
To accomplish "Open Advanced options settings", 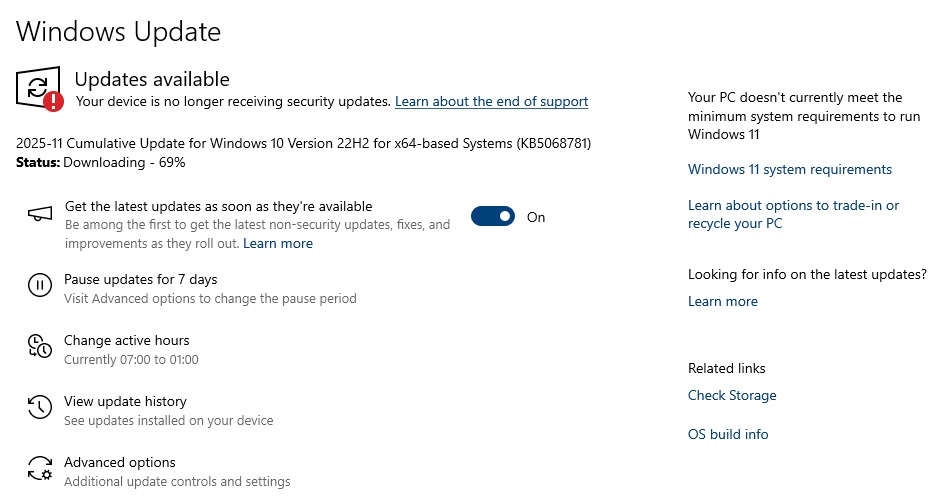I will pos(119,462).
